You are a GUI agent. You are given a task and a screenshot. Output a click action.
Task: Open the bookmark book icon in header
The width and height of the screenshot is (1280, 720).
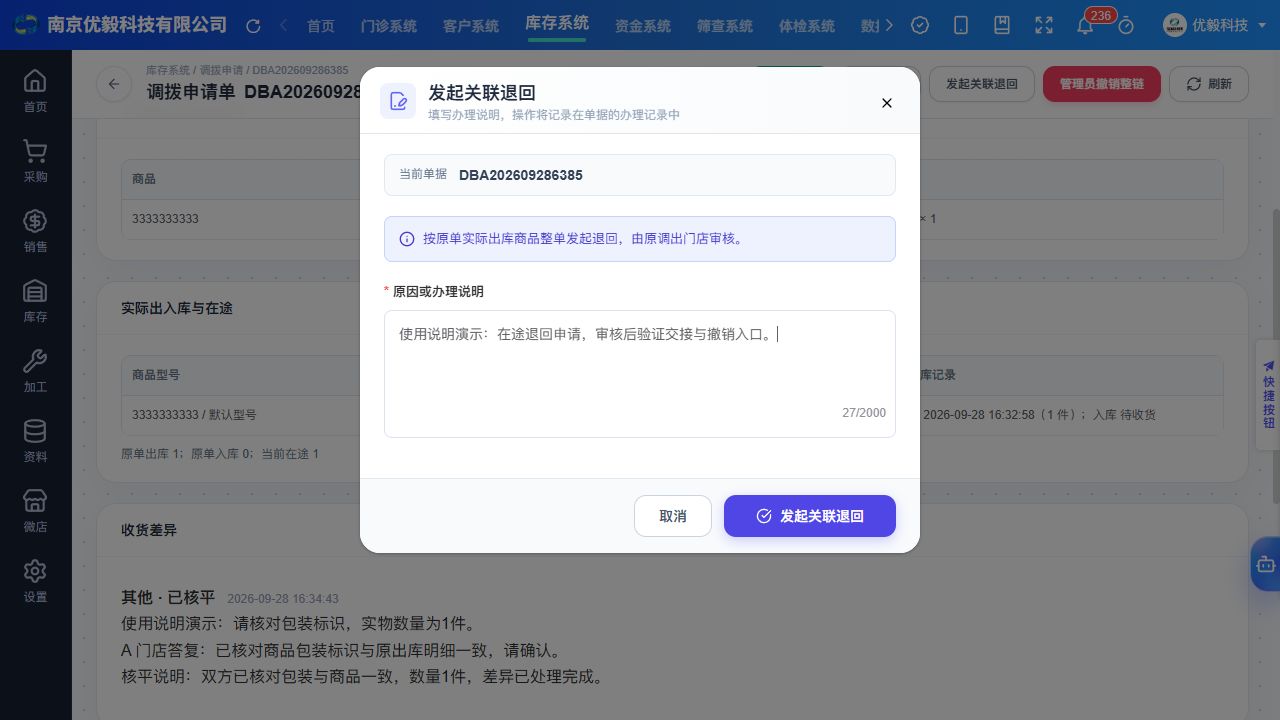tap(1002, 26)
